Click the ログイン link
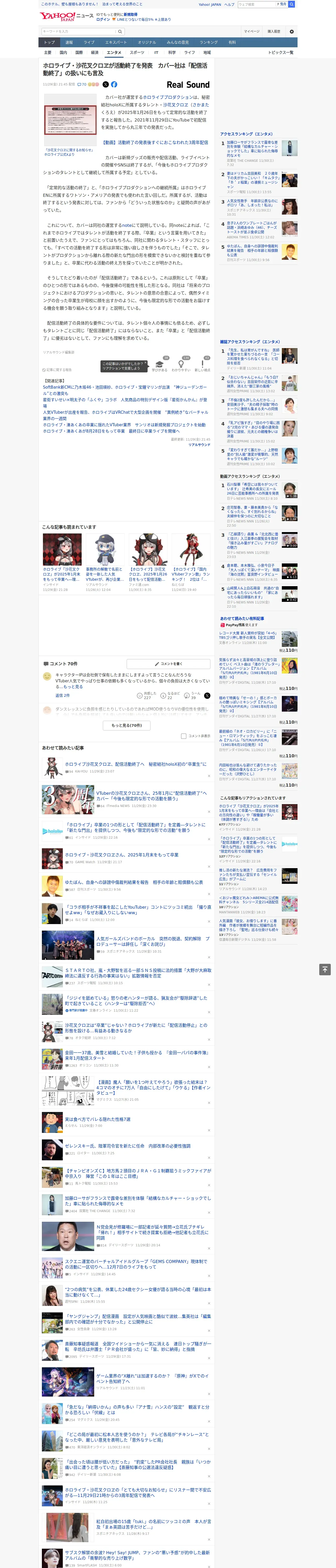336x1568 pixels. click(x=103, y=20)
